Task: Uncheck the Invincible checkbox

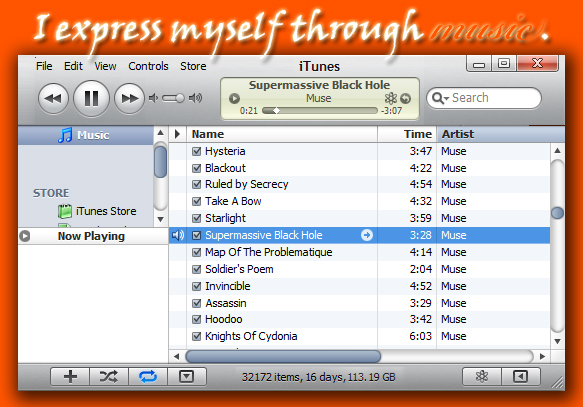Action: point(197,286)
